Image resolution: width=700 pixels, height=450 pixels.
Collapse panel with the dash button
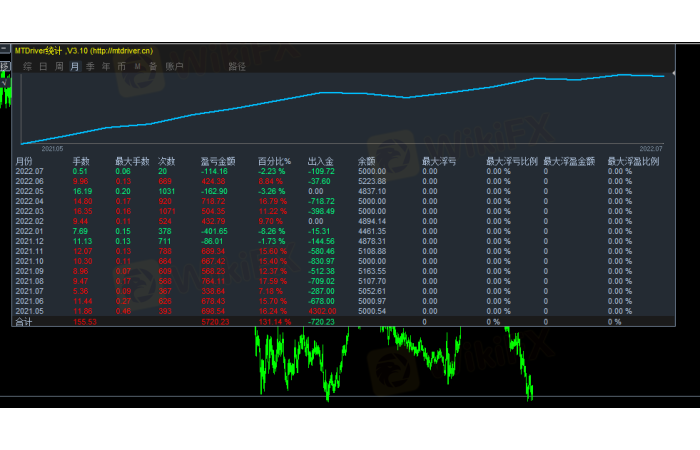point(4,48)
